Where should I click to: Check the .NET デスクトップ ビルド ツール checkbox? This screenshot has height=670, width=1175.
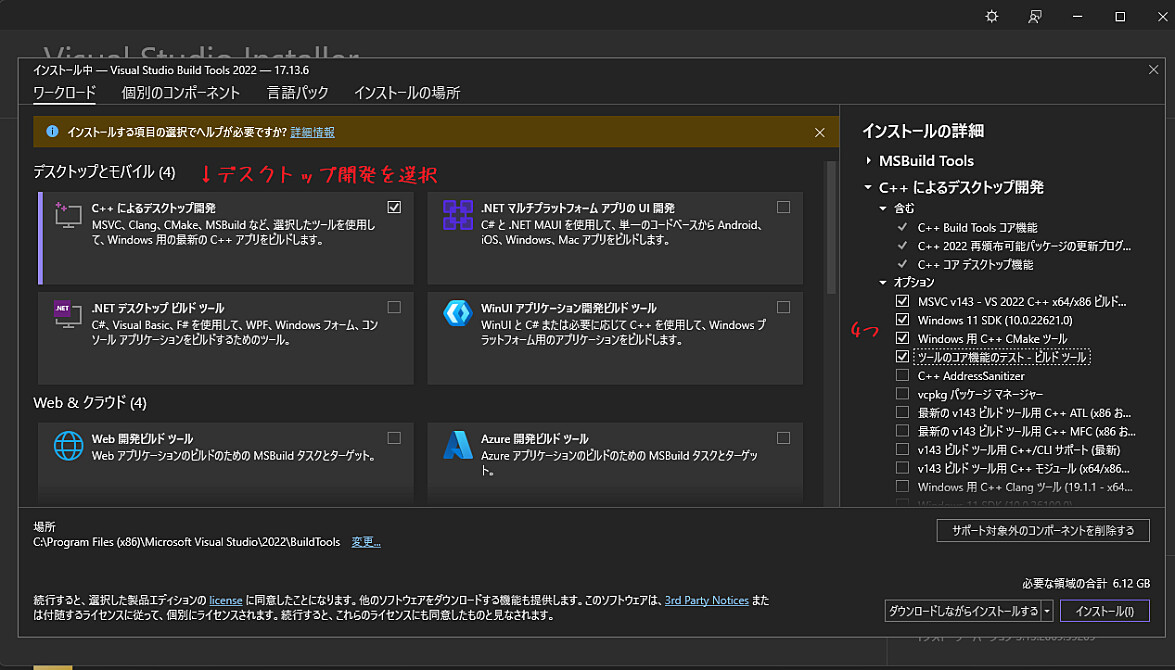click(394, 307)
